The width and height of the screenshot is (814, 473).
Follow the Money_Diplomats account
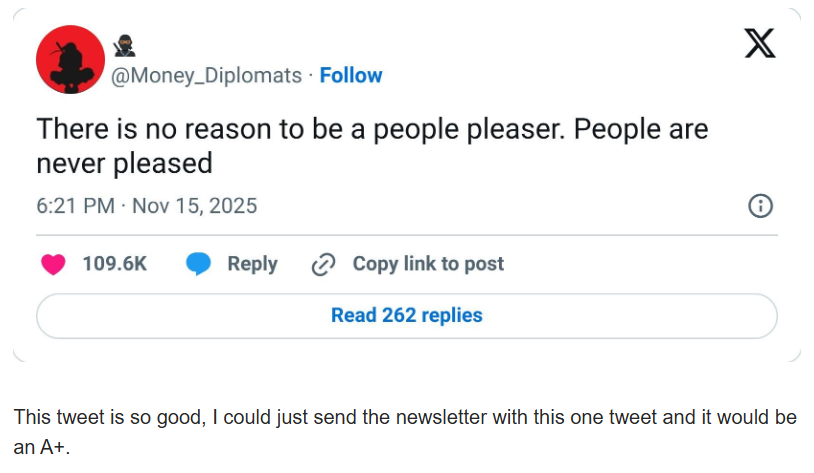351,75
